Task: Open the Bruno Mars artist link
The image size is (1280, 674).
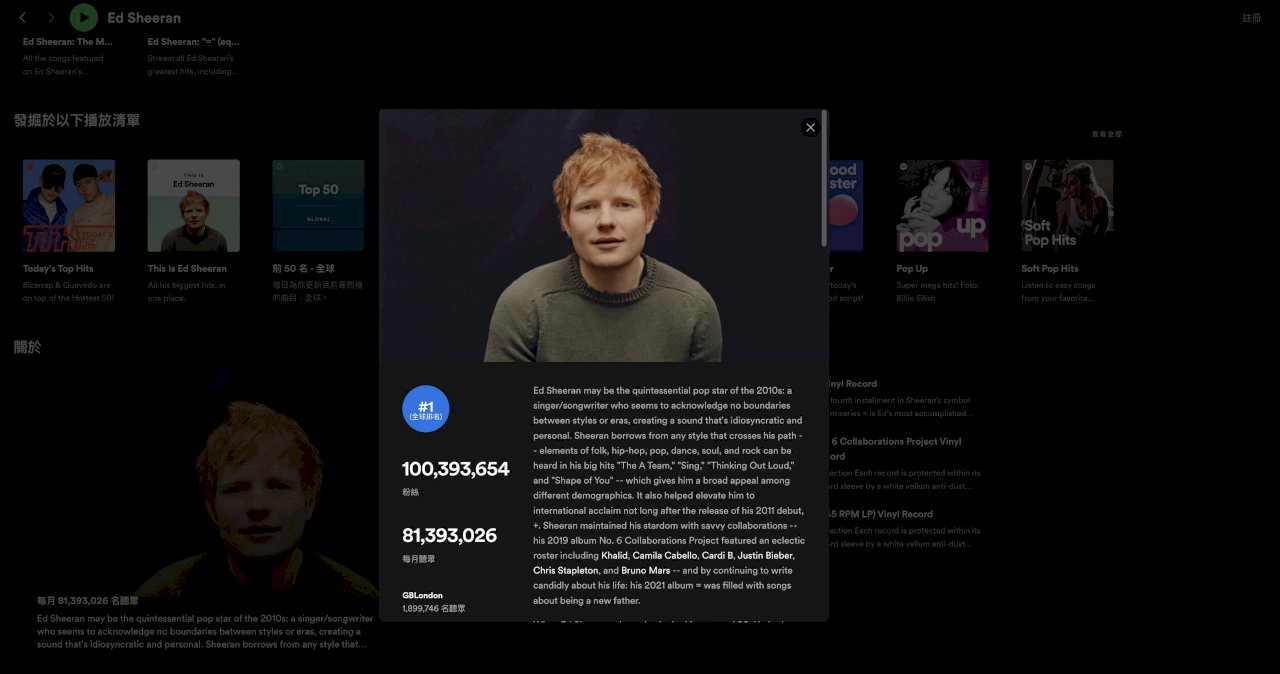Action: click(645, 570)
